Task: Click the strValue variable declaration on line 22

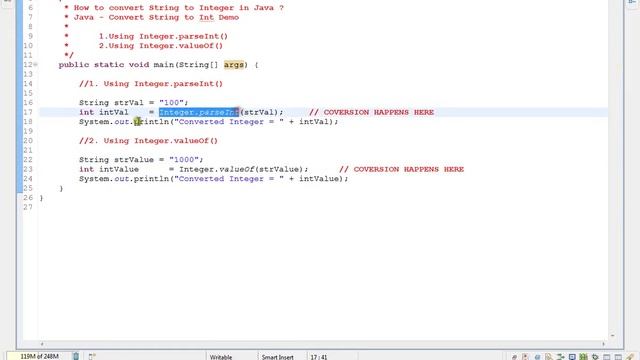Action: pos(141,160)
